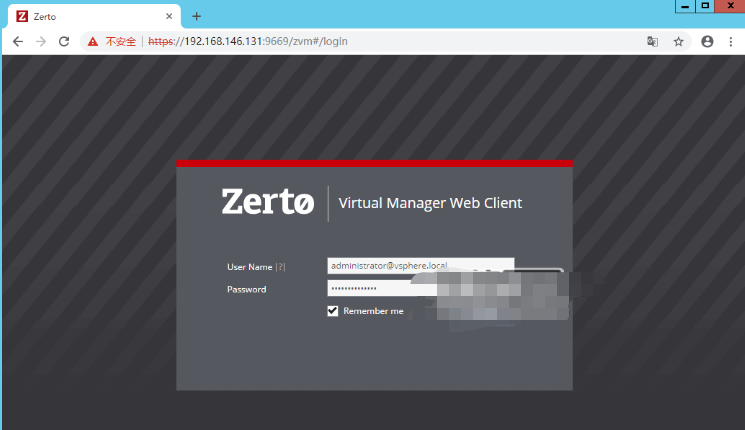Image resolution: width=745 pixels, height=430 pixels.
Task: Open the browser profile avatar
Action: click(x=707, y=41)
